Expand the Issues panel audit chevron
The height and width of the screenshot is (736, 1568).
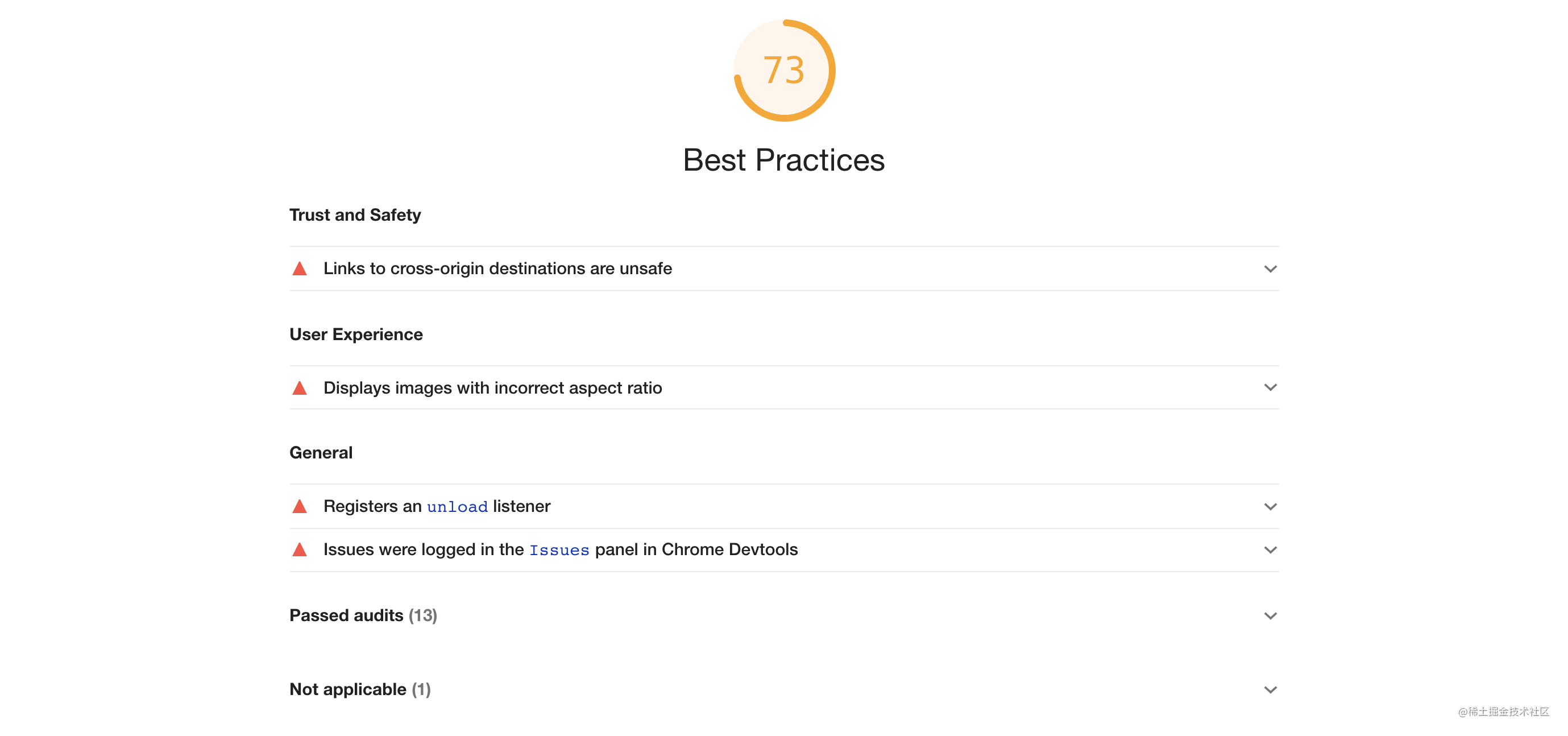coord(1270,549)
